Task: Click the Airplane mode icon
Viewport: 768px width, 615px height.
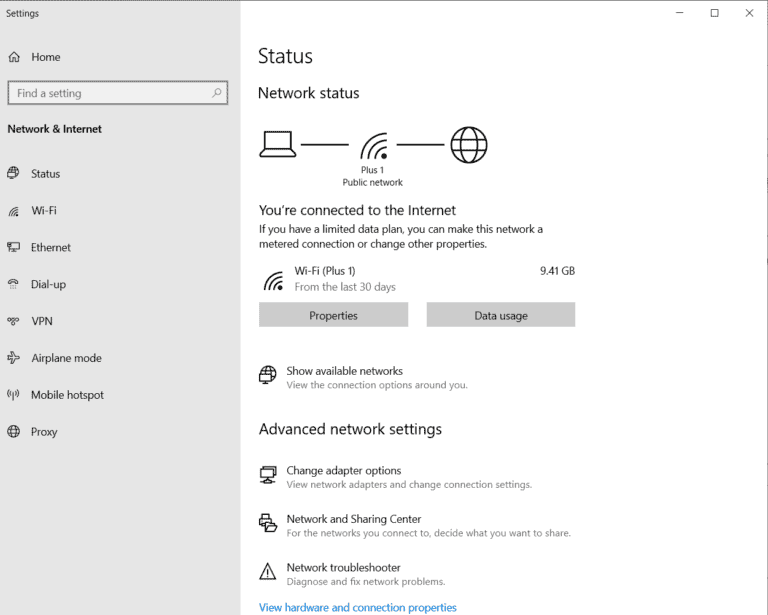Action: click(13, 358)
